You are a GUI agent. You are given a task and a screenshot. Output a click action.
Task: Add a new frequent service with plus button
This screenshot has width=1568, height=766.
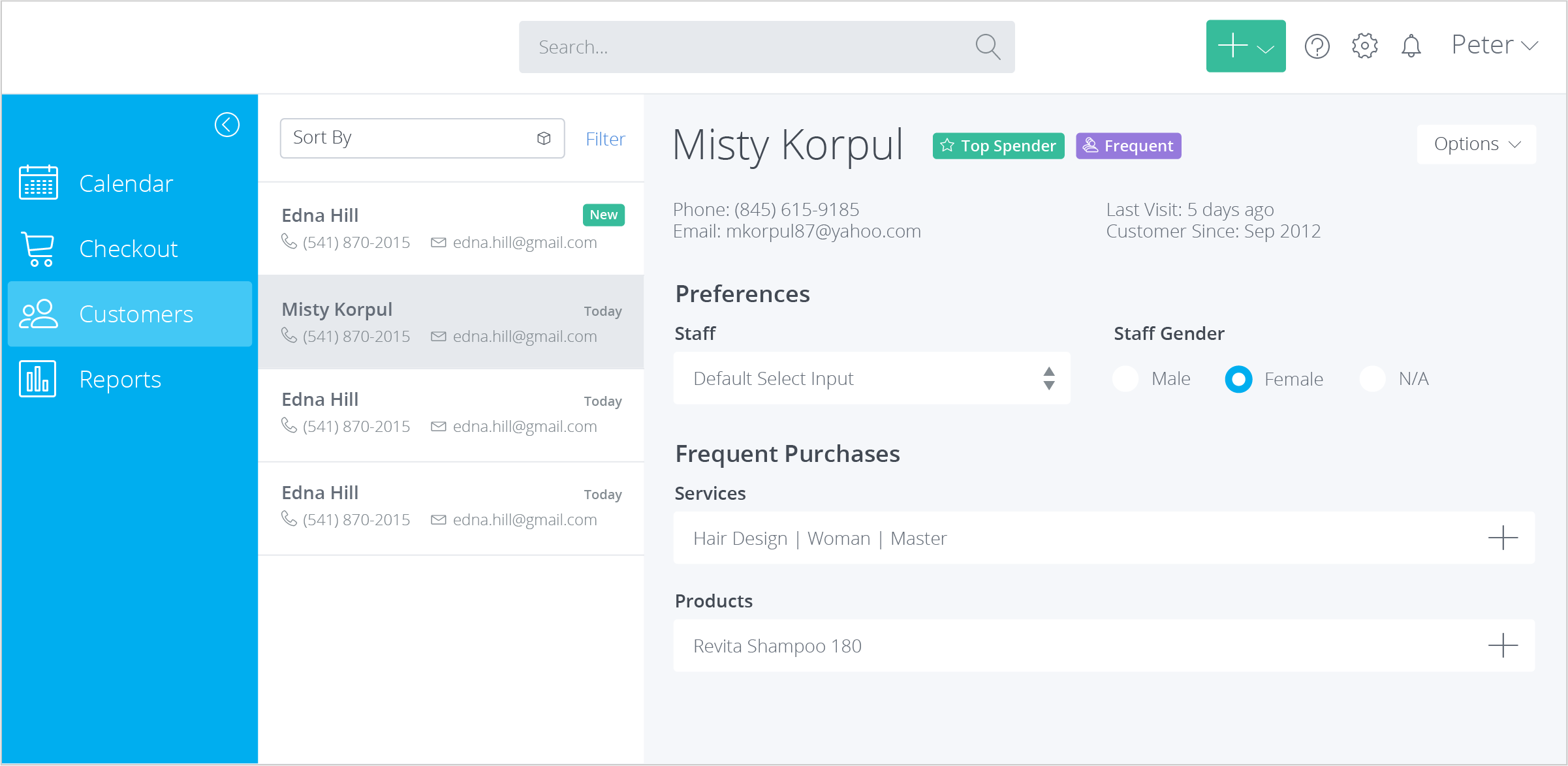[x=1503, y=537]
